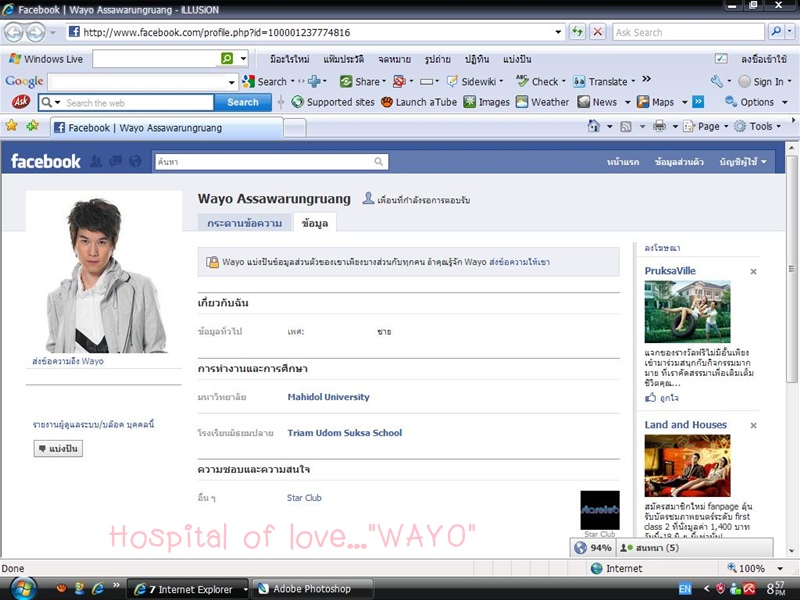Click the EN language indicator in taskbar
Viewport: 800px width, 600px height.
685,589
